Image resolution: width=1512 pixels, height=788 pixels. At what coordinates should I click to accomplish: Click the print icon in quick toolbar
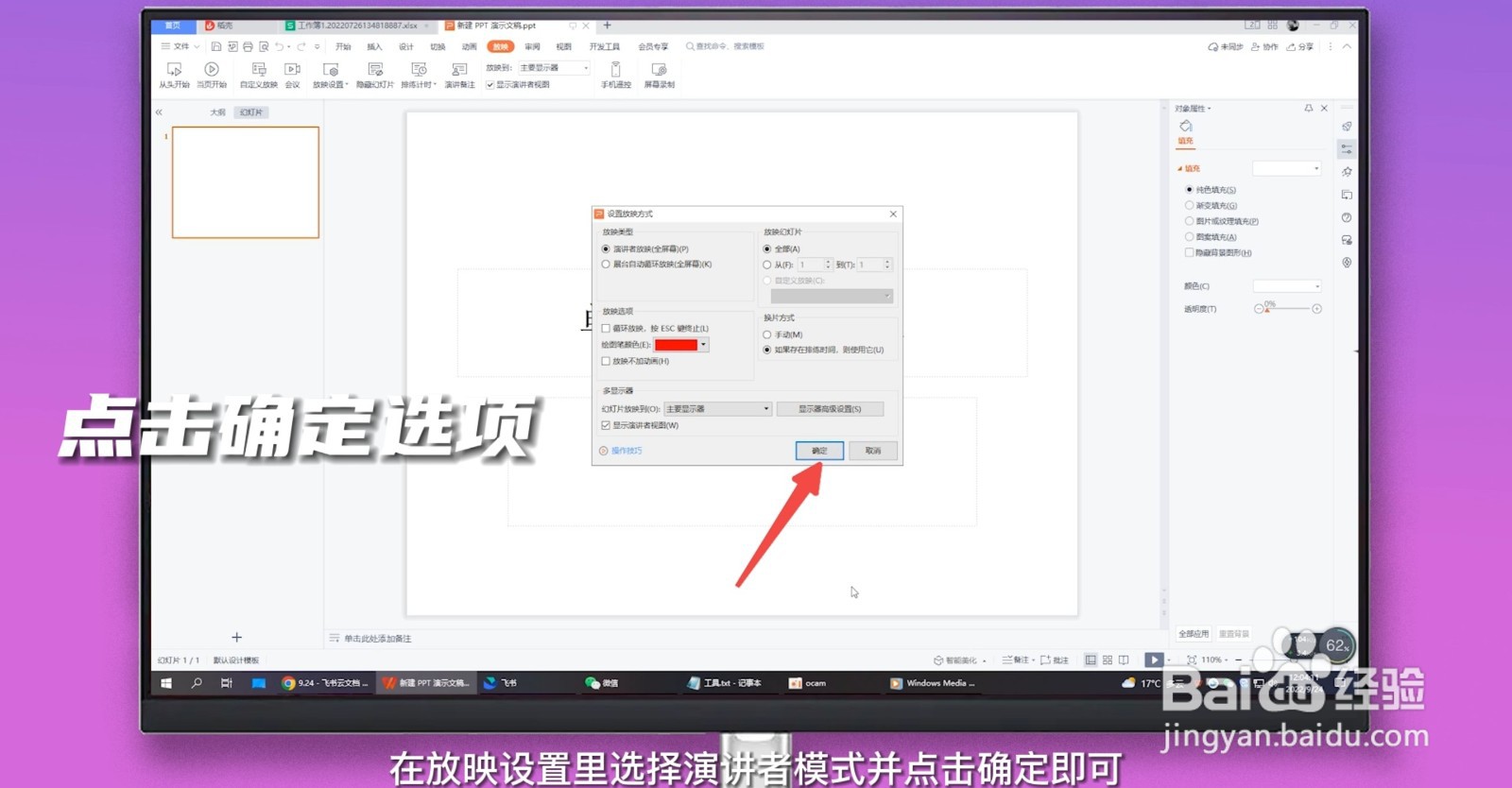[x=248, y=46]
